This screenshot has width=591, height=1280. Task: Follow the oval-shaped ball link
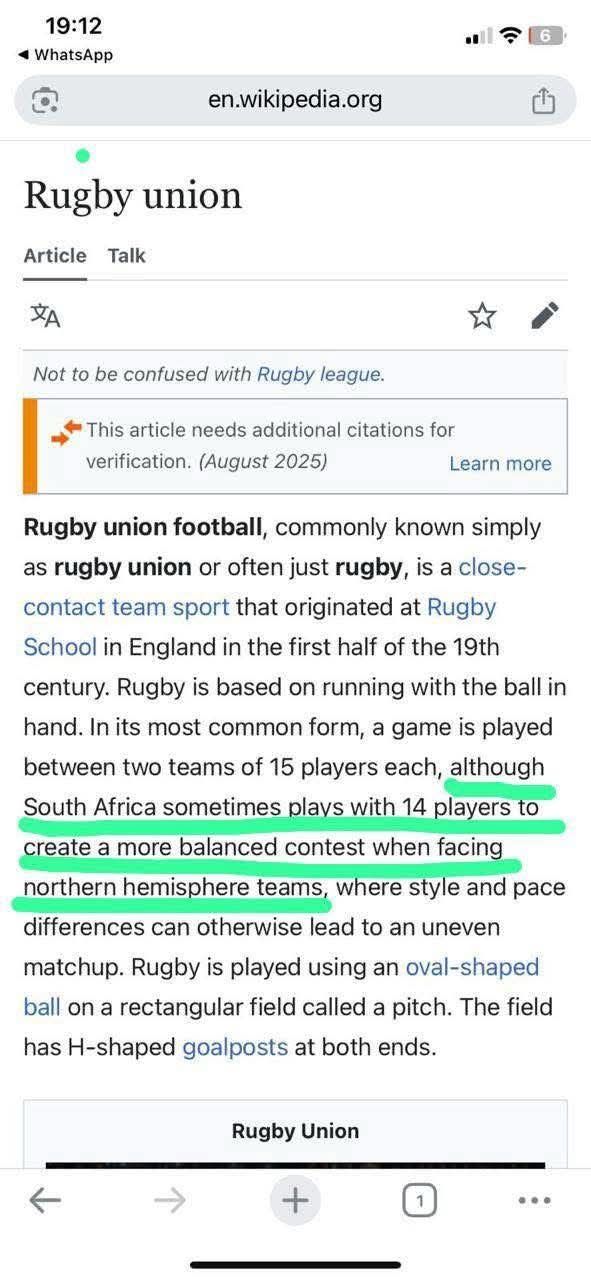coord(281,987)
